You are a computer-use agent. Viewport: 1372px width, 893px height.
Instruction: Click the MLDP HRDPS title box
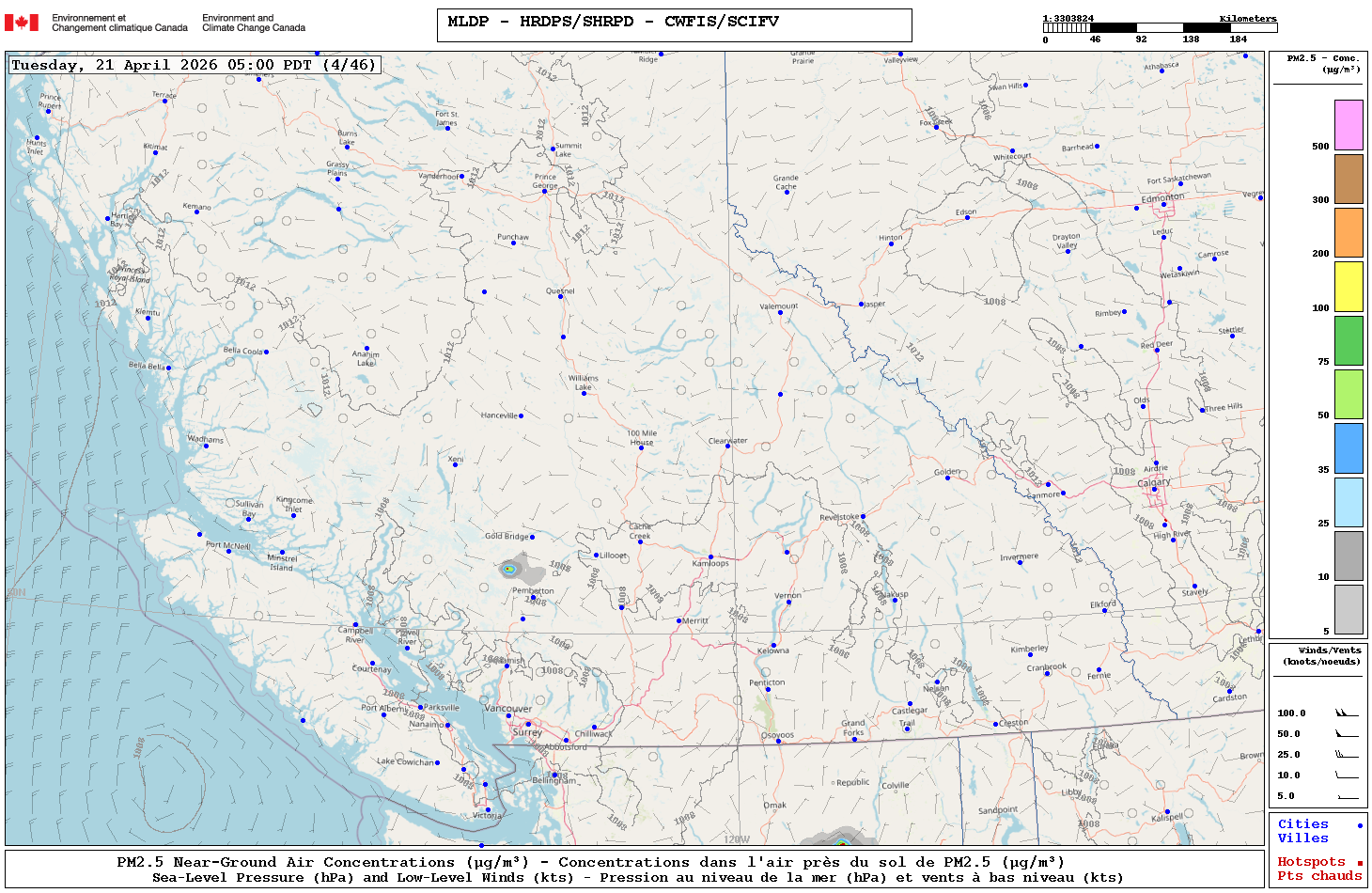tap(674, 25)
